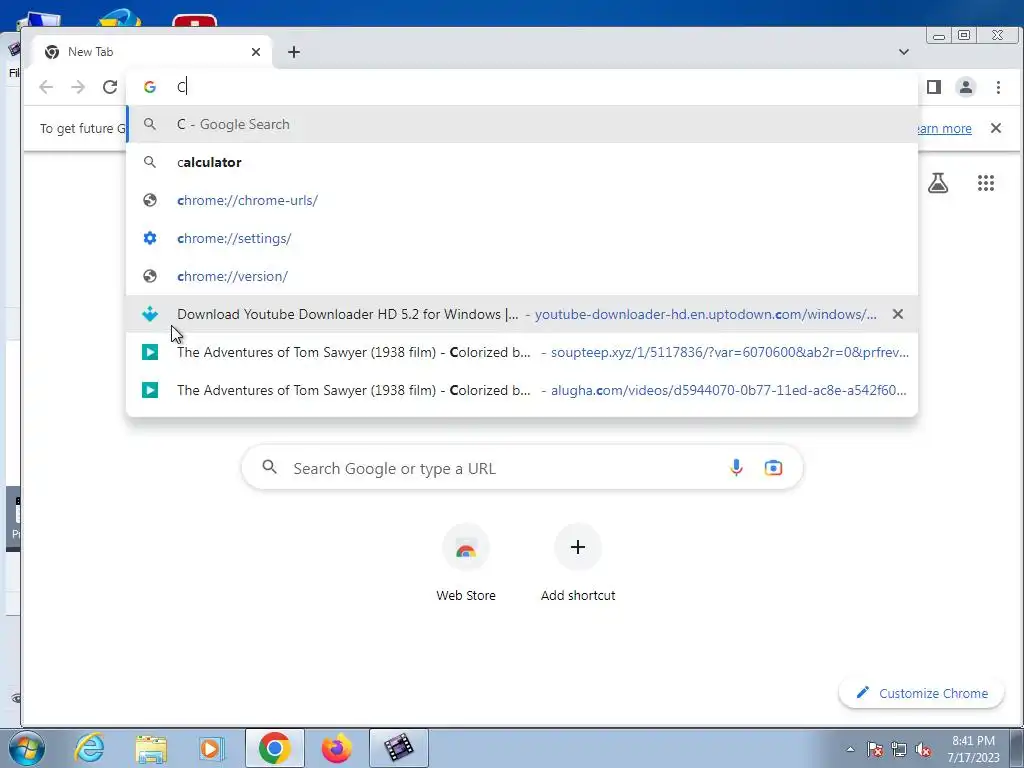Open Windows Start menu orb
1024x768 pixels.
coord(26,748)
